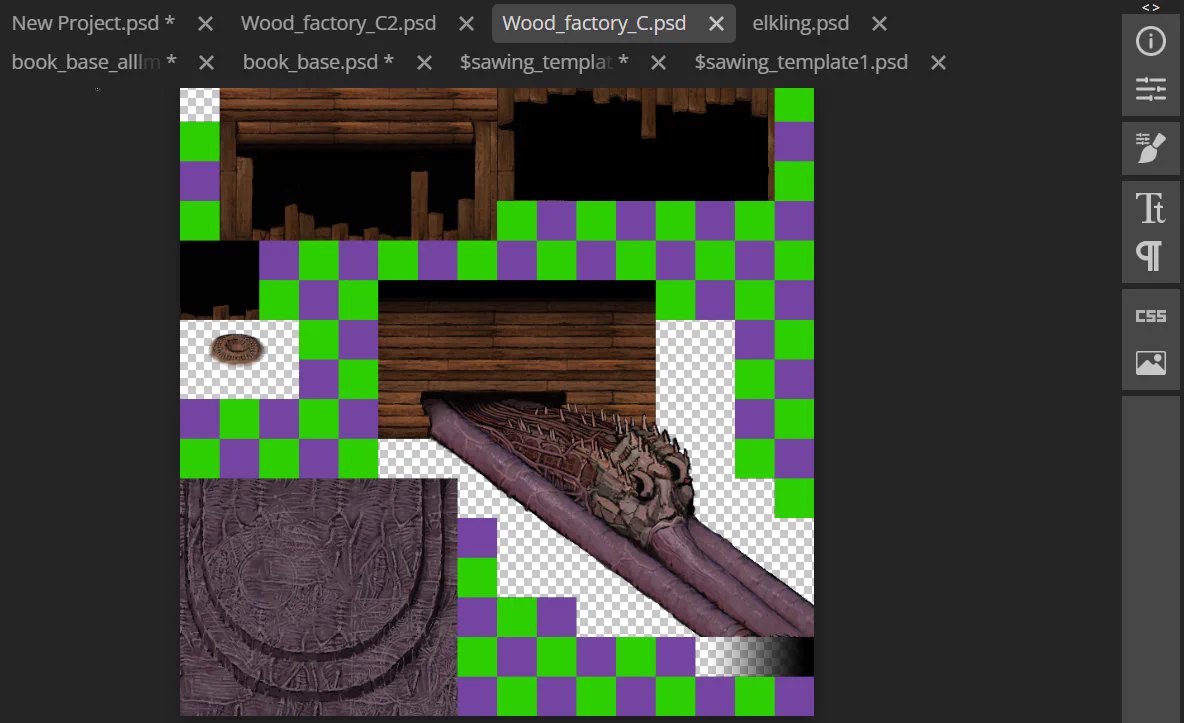Screen dimensions: 1184x723
Task: Close the New Project.psd tab
Action: [x=205, y=24]
